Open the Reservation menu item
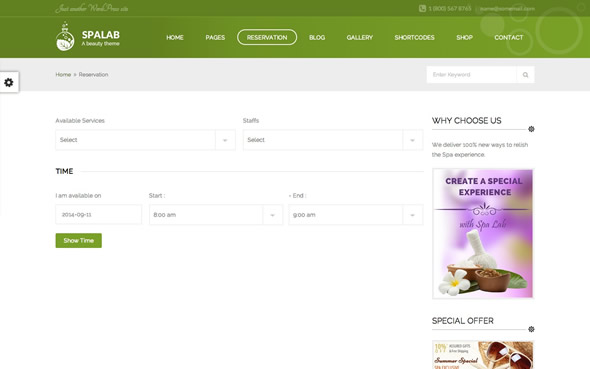The image size is (590, 369). click(267, 37)
